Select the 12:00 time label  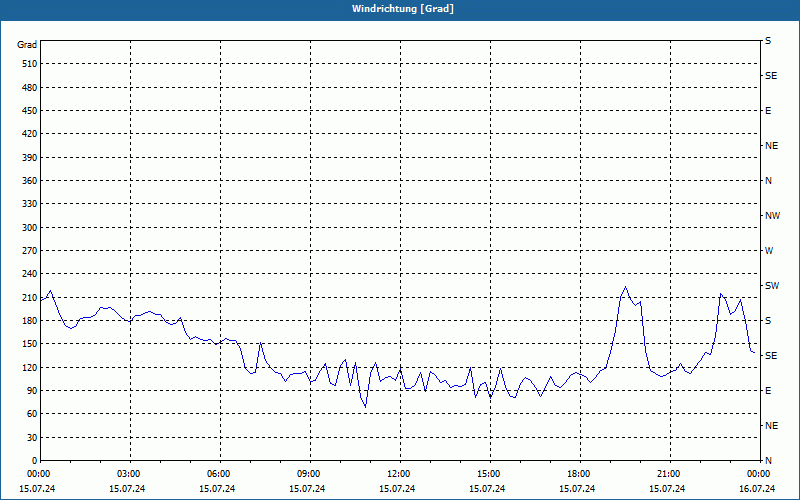click(399, 474)
